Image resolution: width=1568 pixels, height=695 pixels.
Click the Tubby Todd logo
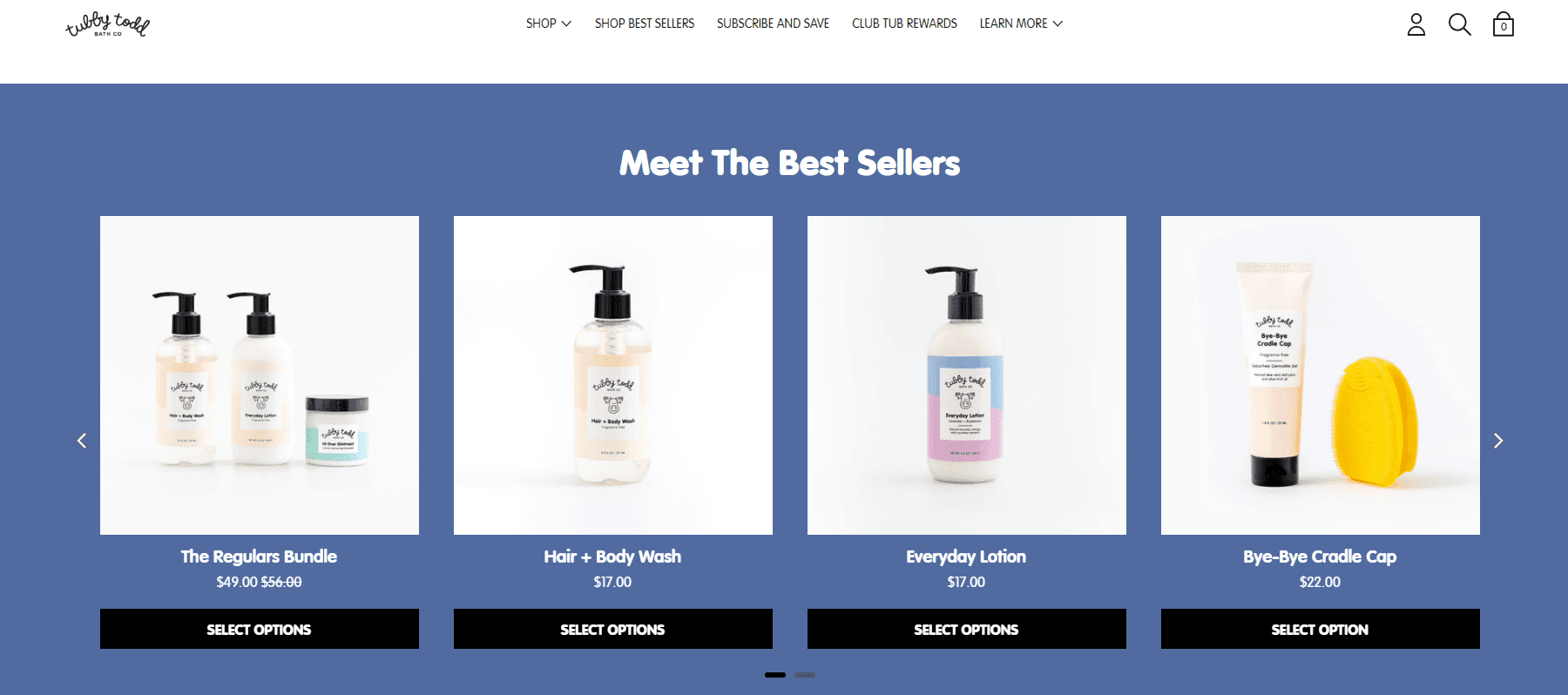point(107,24)
